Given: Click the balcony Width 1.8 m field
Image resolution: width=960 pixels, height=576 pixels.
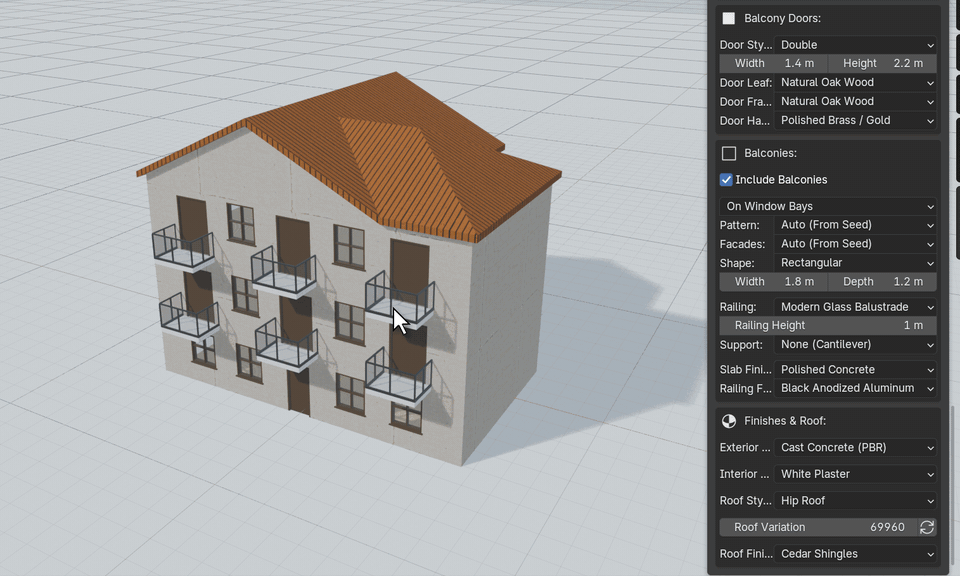Looking at the screenshot, I should click(x=773, y=282).
